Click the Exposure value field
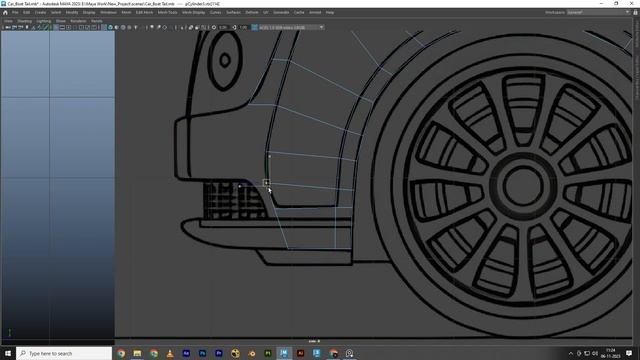Screen dimensions: 640x360 (223, 27)
